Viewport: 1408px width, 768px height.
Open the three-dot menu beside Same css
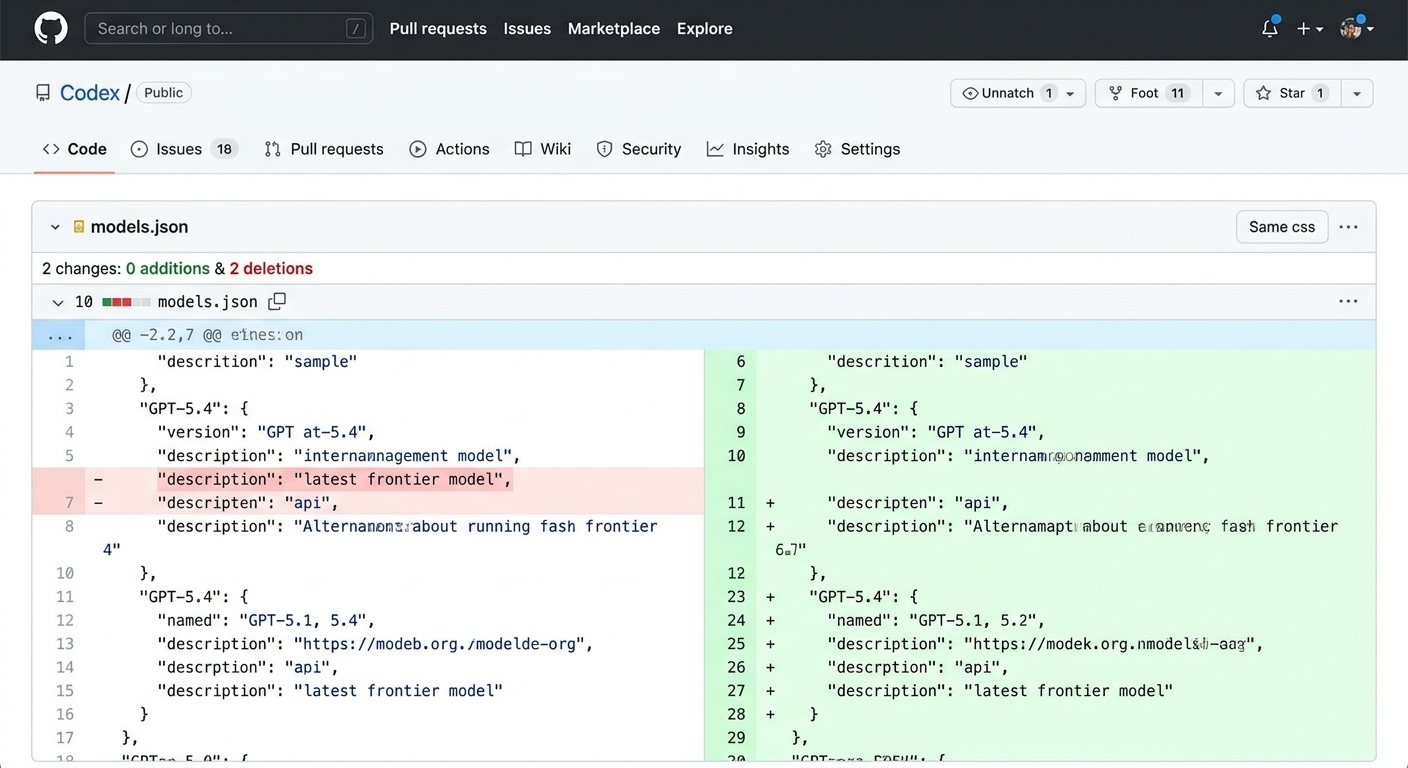(1349, 227)
